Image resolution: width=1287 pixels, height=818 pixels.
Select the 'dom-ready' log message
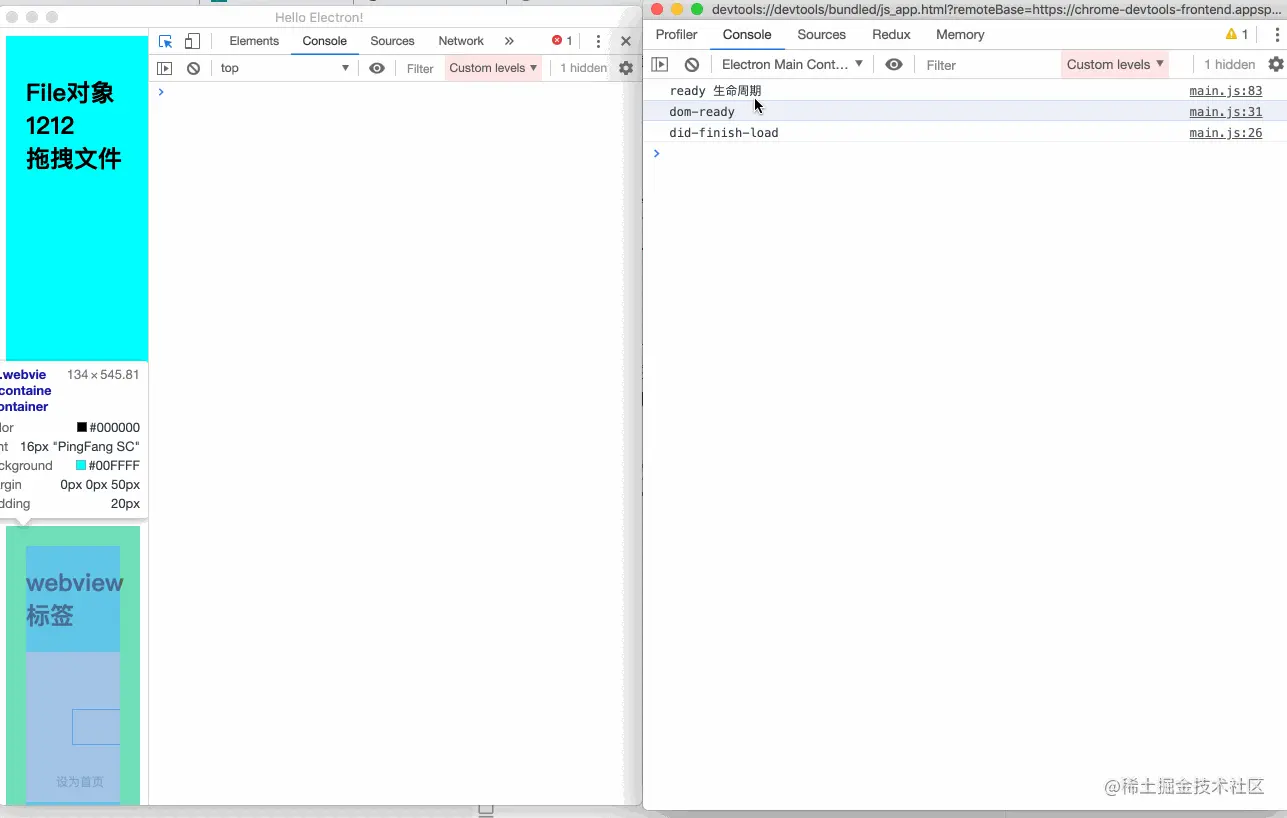tap(702, 112)
